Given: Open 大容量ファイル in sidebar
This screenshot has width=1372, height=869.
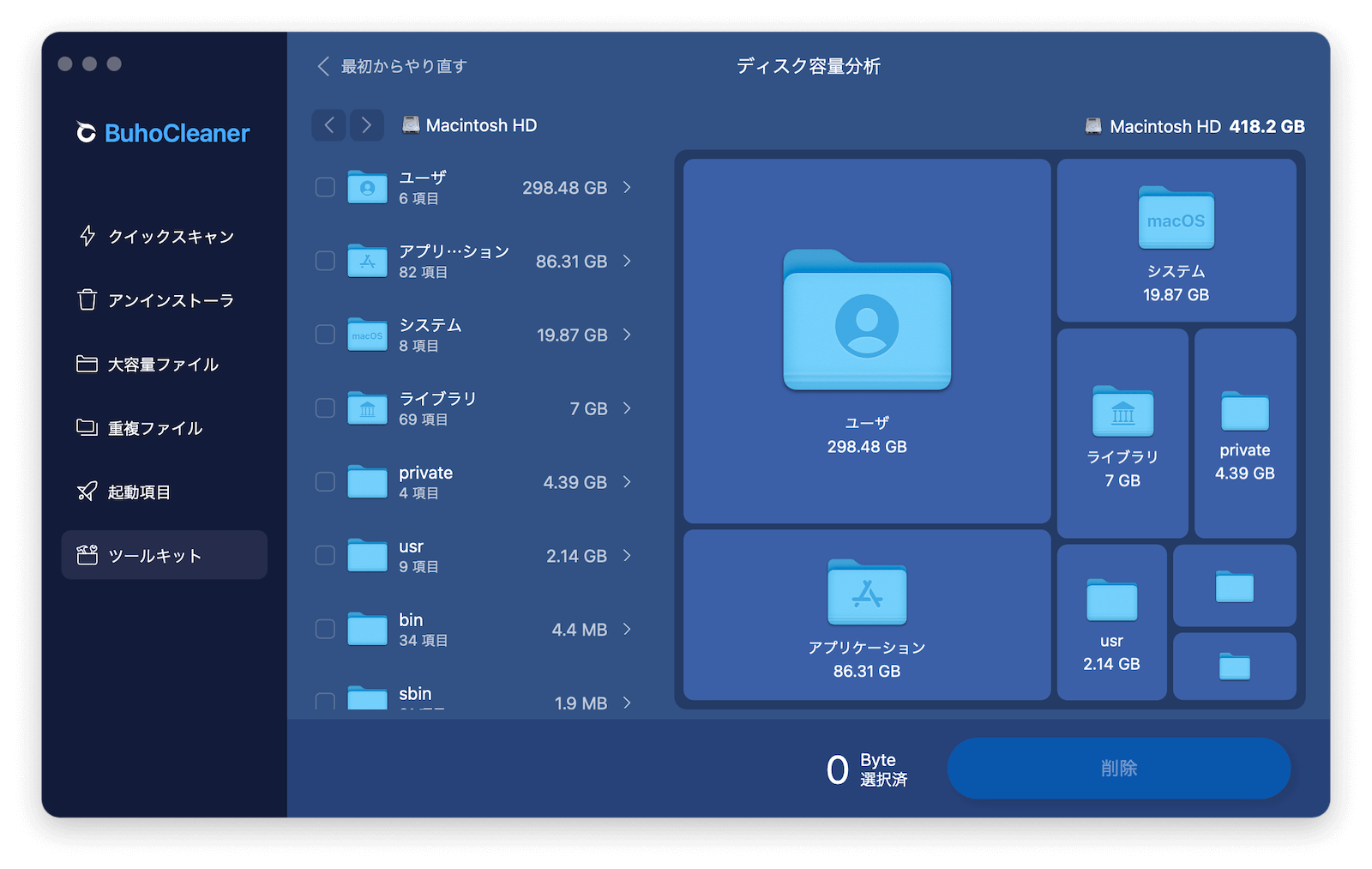Looking at the screenshot, I should coord(165,364).
